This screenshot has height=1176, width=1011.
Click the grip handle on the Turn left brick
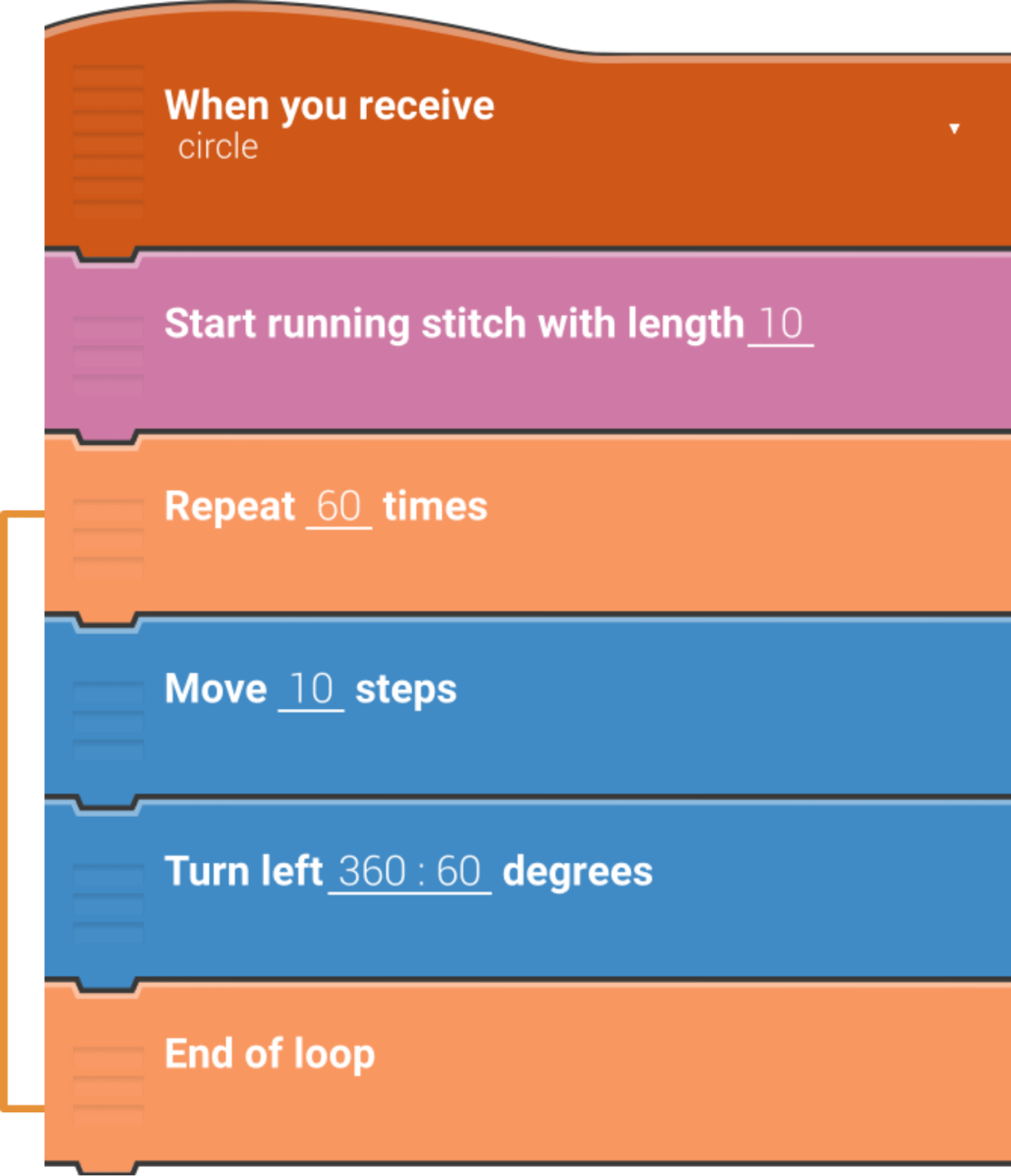click(x=108, y=896)
